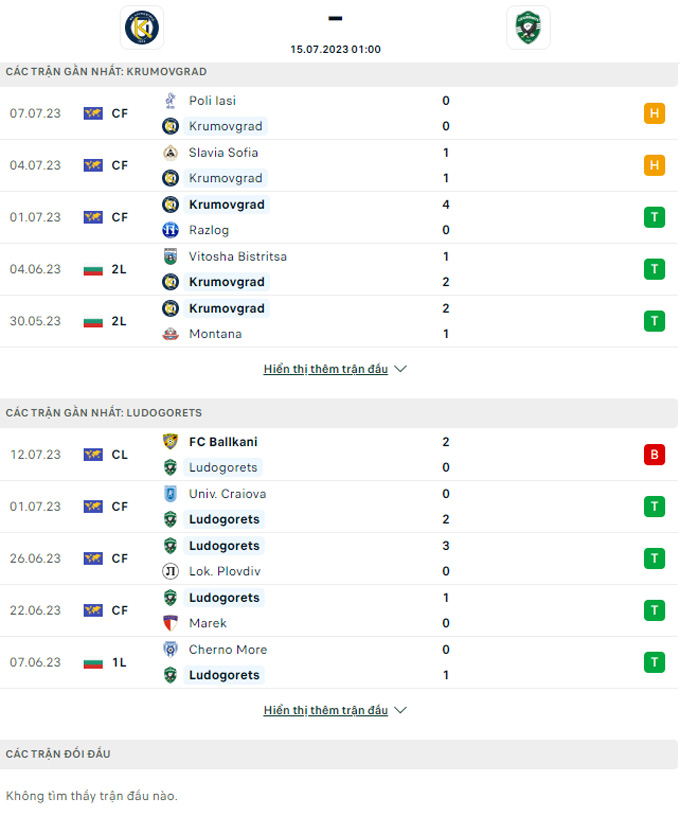680x816 pixels.
Task: Select the CÁC TRẬN GẦN NHẤT: LUDOGORETS header
Action: 105,412
